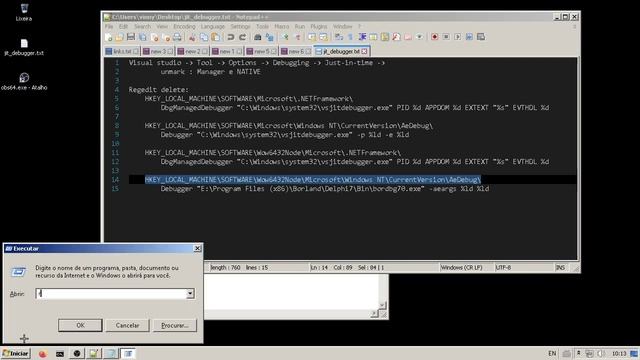Run macro multiple times toolbar icon
Screen dimensions: 640x360
pos(469,37)
